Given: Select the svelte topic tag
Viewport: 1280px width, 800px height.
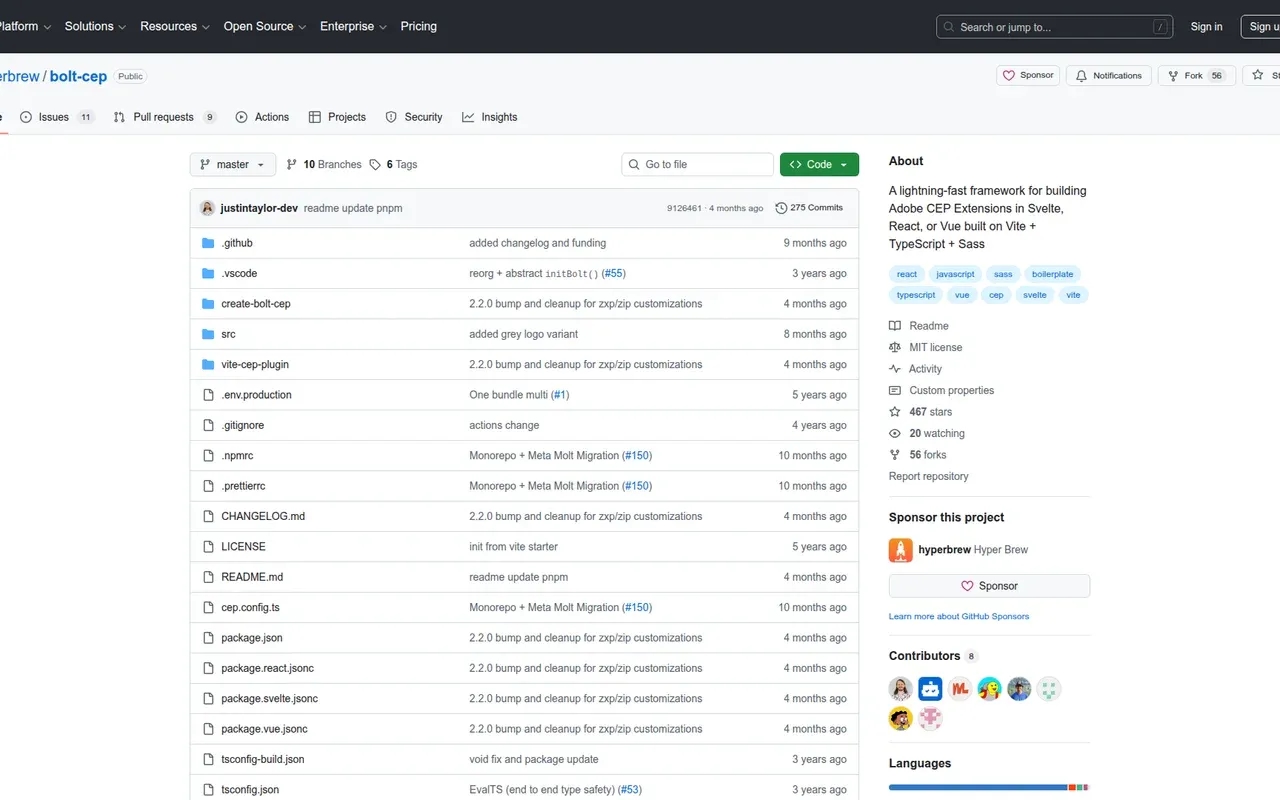Looking at the screenshot, I should [1034, 295].
